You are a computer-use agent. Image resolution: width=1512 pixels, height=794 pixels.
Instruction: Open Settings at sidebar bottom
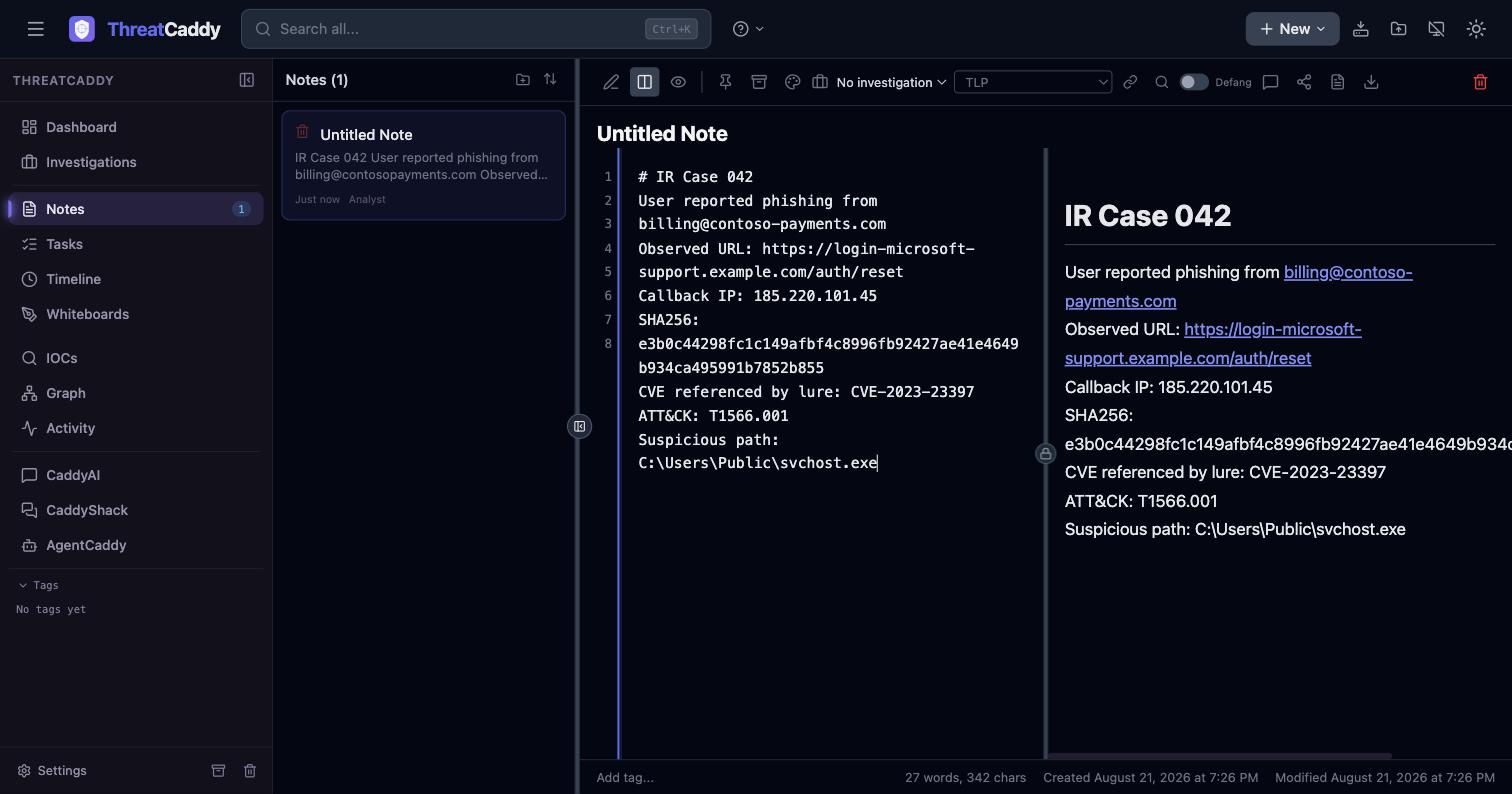53,771
